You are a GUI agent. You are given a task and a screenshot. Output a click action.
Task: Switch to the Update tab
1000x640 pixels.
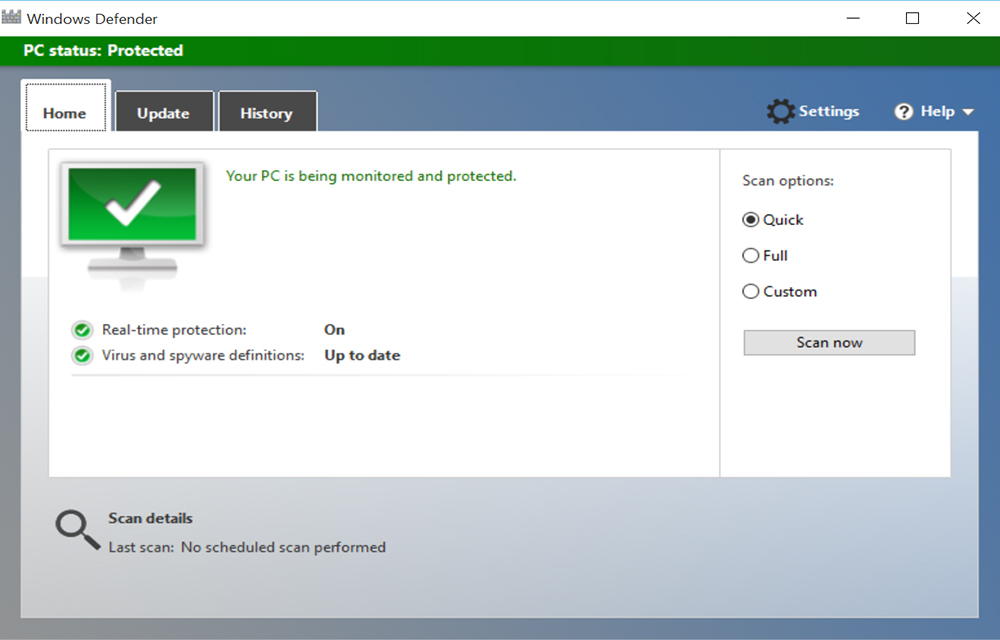(x=164, y=113)
